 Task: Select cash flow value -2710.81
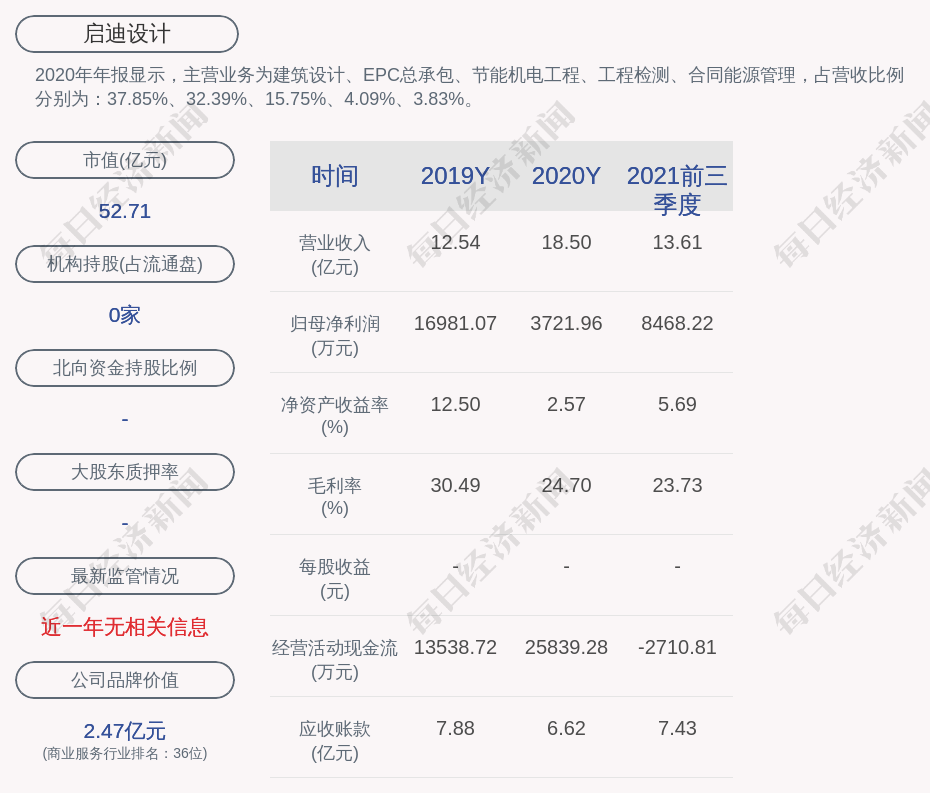point(677,647)
